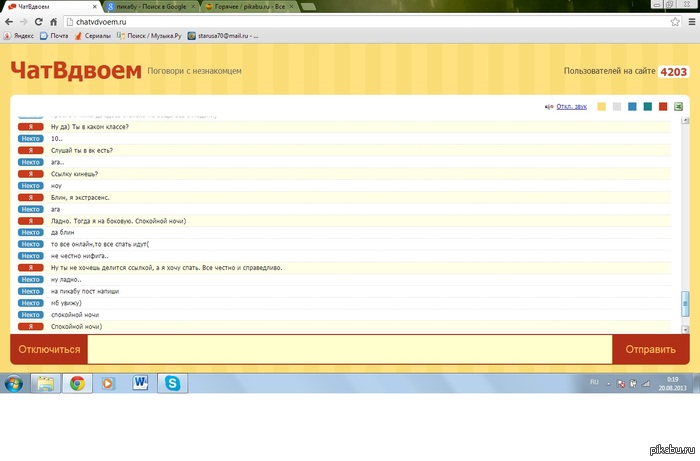This screenshot has width=700, height=461.
Task: Click the network signal tray icon
Action: point(646,383)
